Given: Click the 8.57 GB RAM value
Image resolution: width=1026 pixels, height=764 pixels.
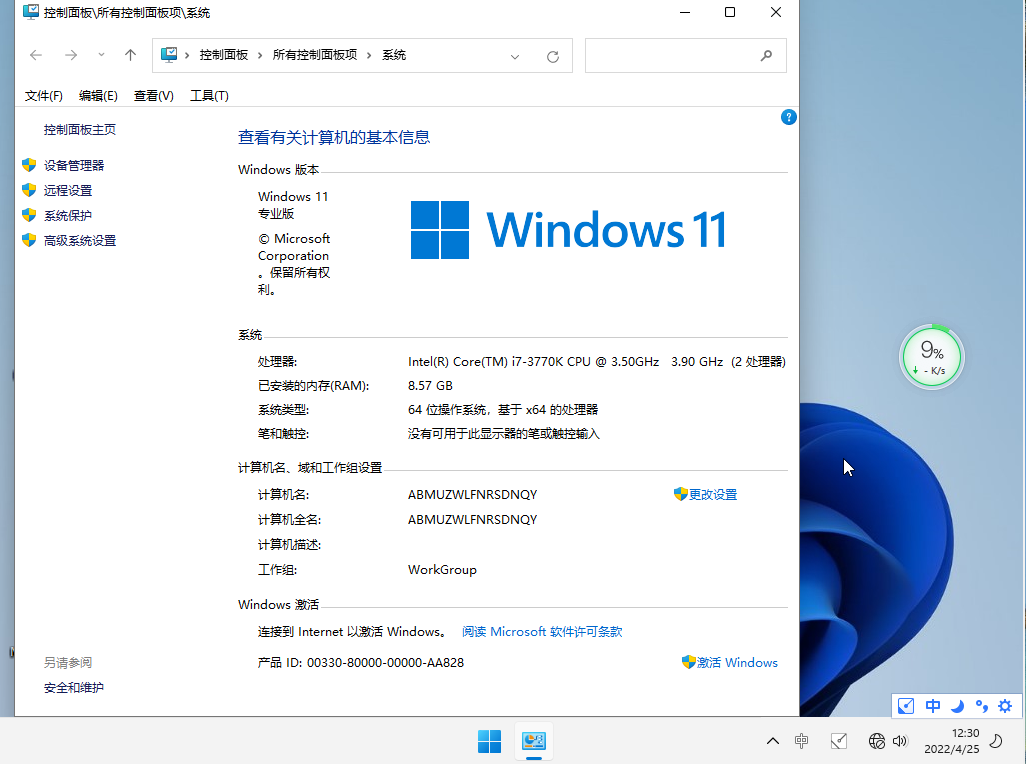Looking at the screenshot, I should pyautogui.click(x=430, y=386).
